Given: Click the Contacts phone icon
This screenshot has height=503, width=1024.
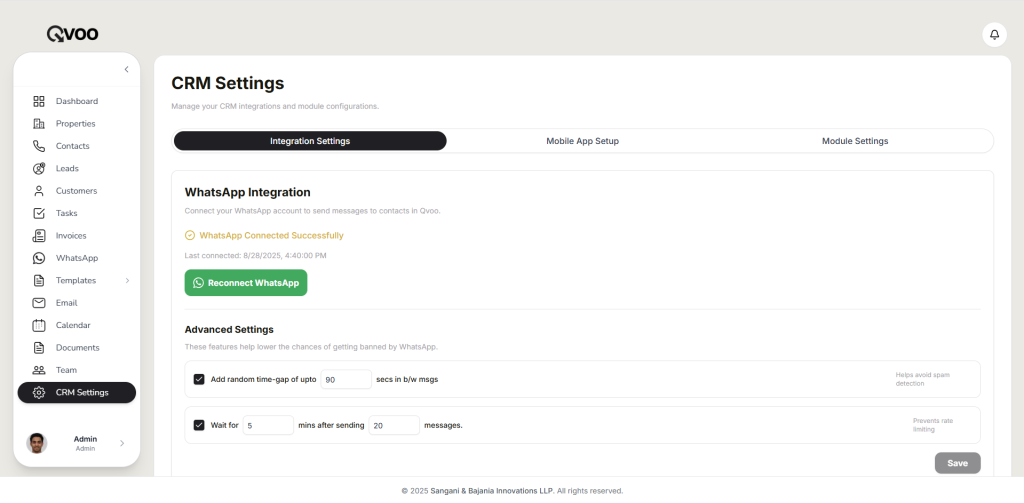Looking at the screenshot, I should [39, 146].
